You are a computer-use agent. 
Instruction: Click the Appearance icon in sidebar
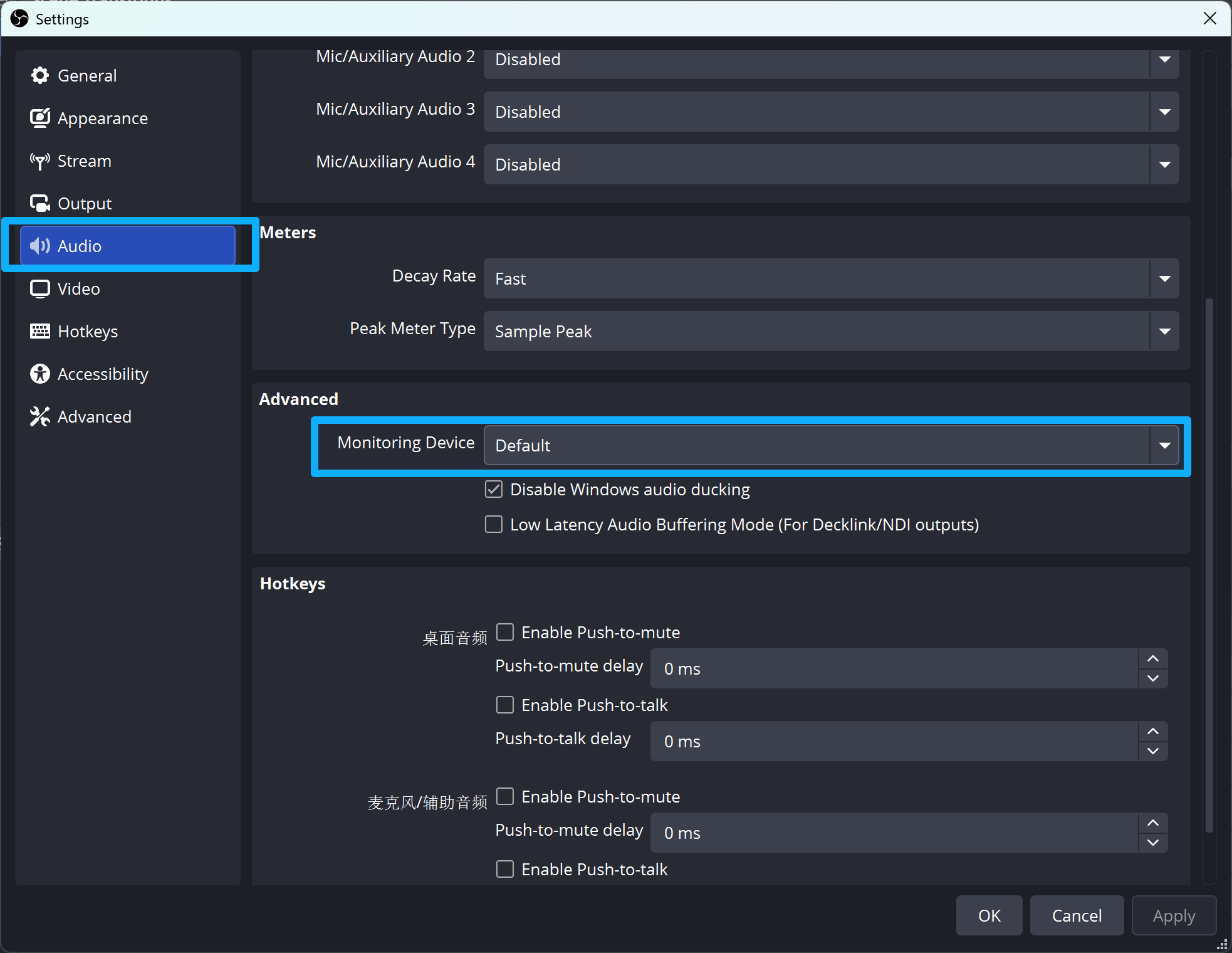[40, 118]
